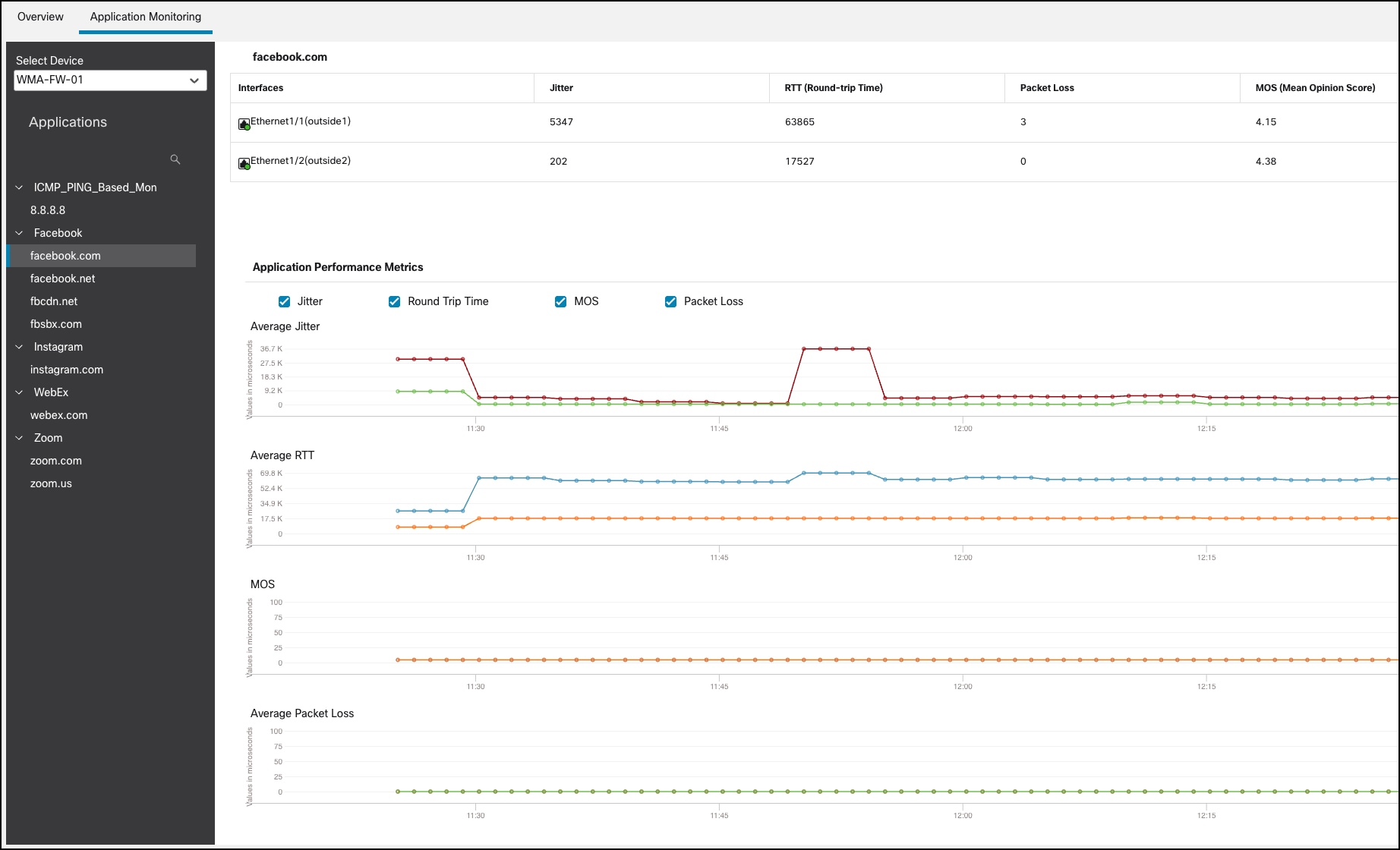This screenshot has height=850, width=1400.
Task: Disable the MOS chart checkbox
Action: pyautogui.click(x=561, y=302)
